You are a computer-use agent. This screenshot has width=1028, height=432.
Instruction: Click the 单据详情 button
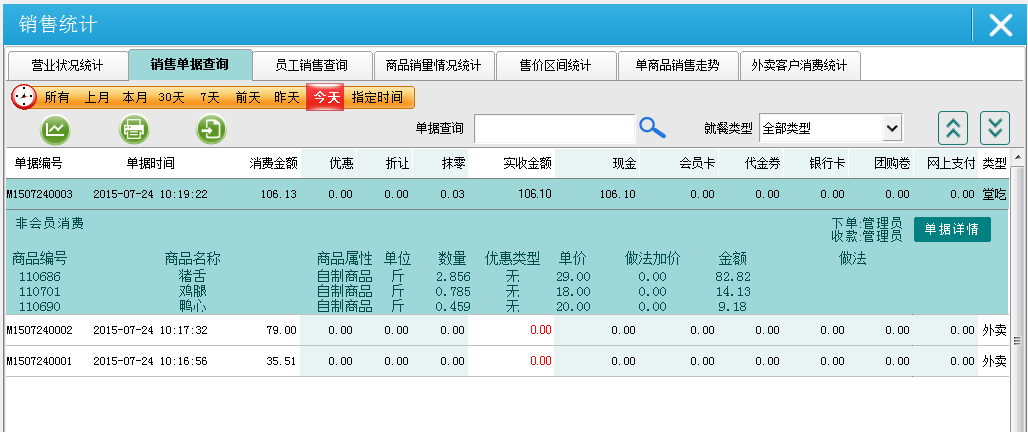pos(951,229)
